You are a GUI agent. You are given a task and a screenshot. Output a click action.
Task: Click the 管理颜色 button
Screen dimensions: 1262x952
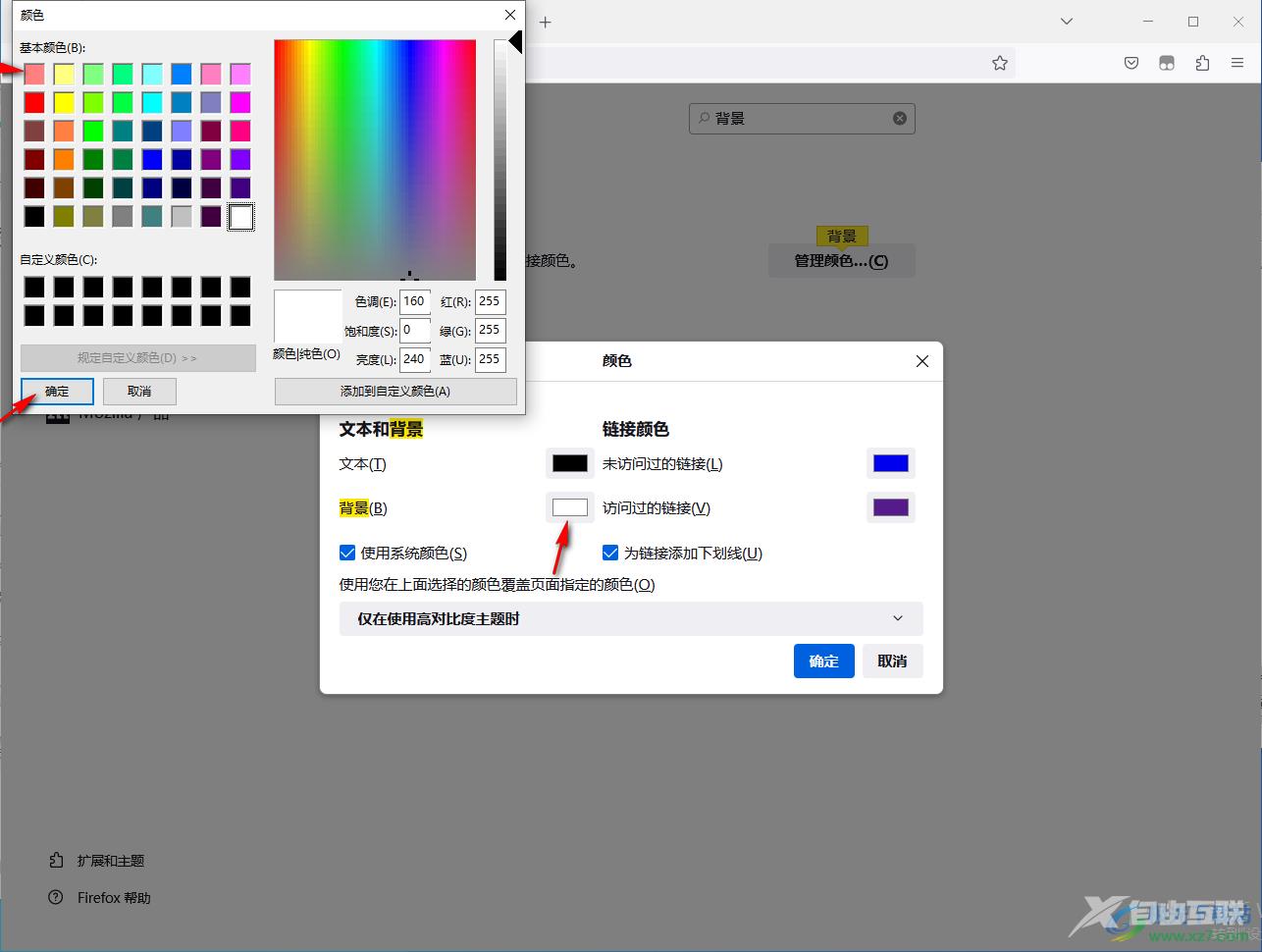coord(841,261)
